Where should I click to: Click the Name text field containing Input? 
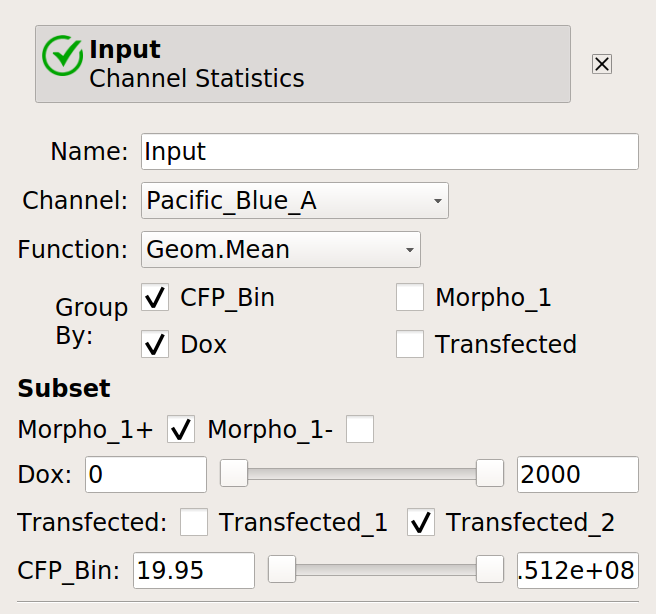pos(390,151)
